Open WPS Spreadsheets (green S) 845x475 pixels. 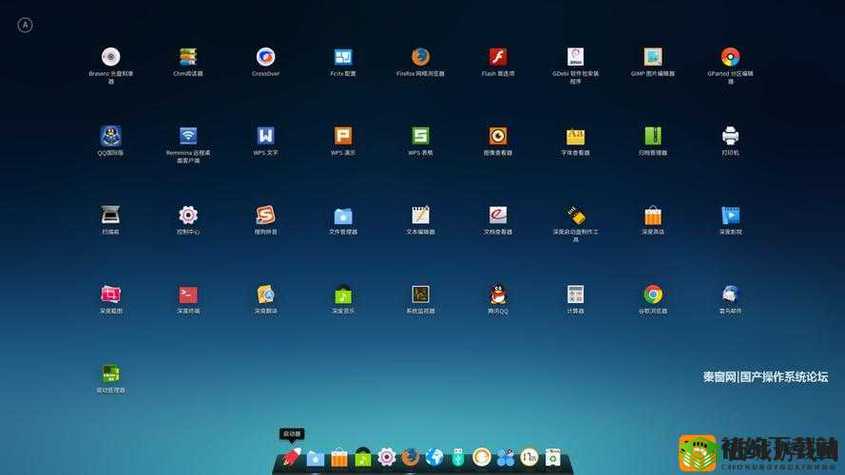420,136
